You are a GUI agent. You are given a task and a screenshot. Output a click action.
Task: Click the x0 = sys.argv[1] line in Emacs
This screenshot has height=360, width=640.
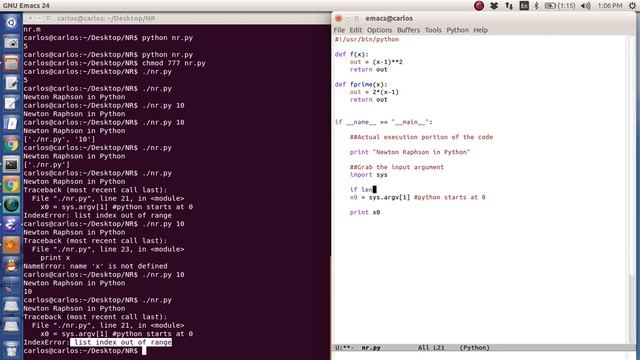click(418, 198)
